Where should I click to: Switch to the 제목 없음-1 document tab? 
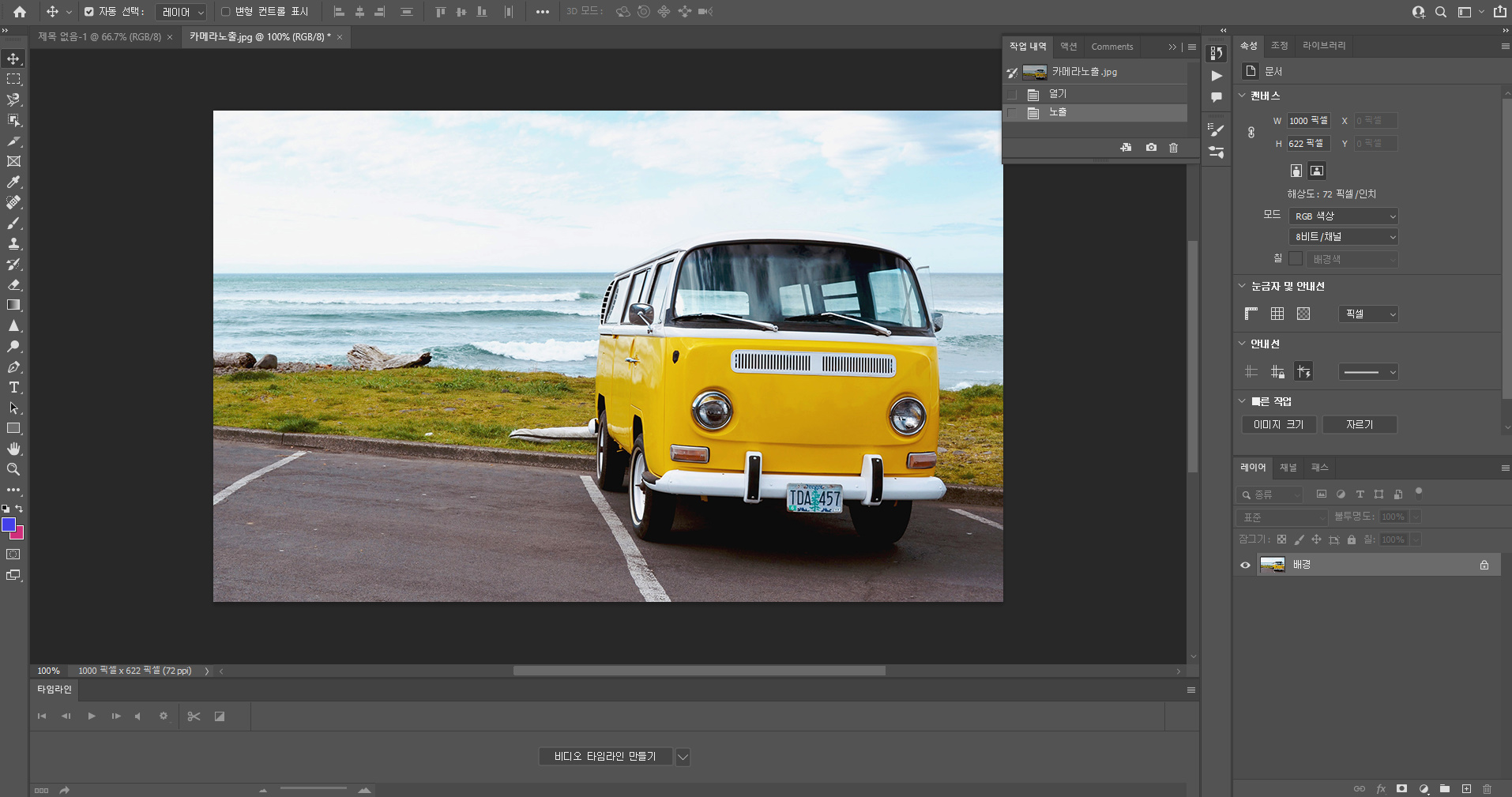(100, 37)
